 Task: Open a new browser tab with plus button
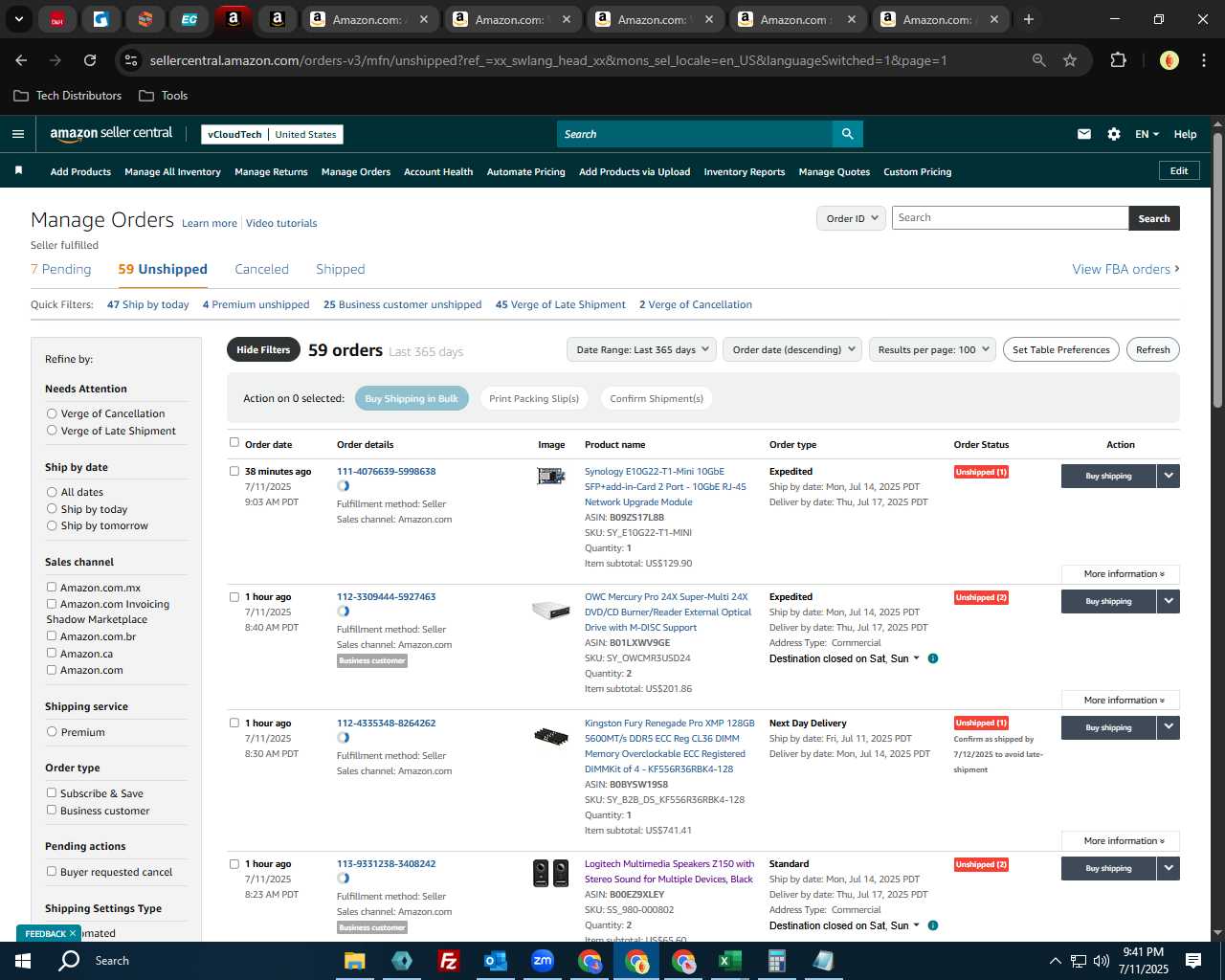pyautogui.click(x=1029, y=19)
